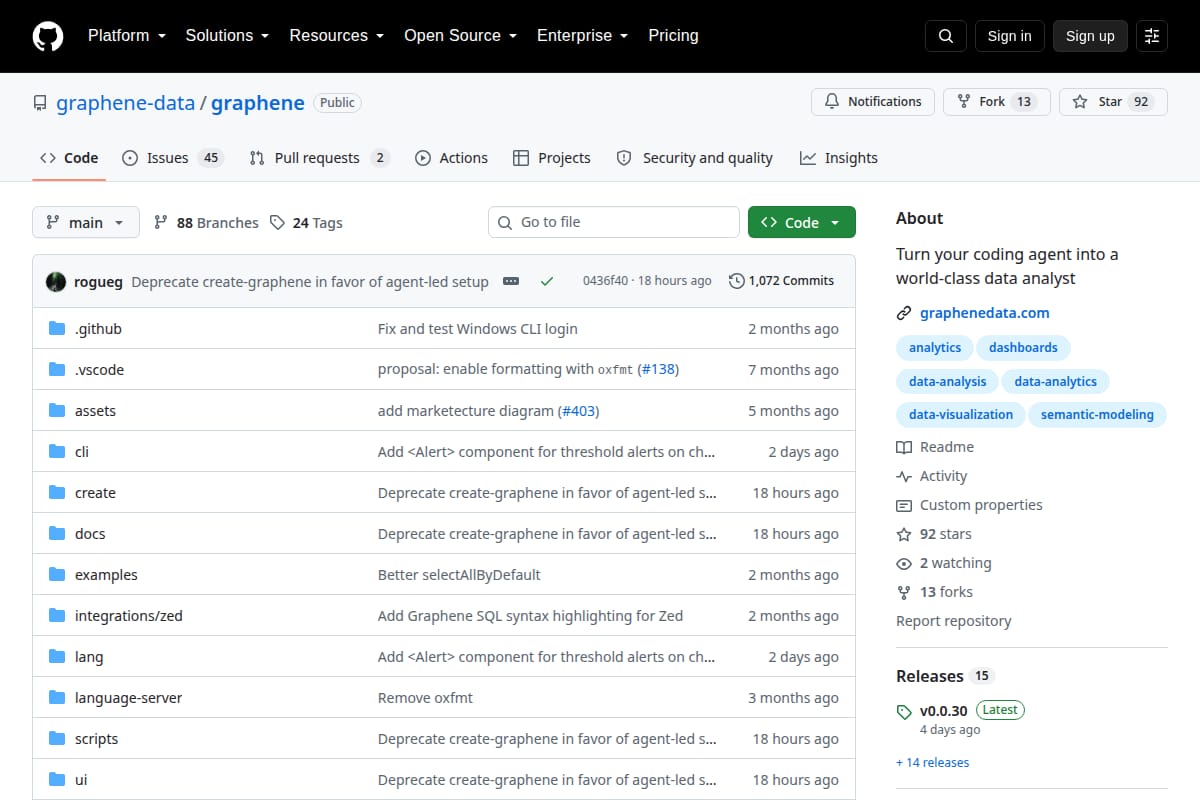Open commit hash 0436f40
The height and width of the screenshot is (800, 1200).
605,281
